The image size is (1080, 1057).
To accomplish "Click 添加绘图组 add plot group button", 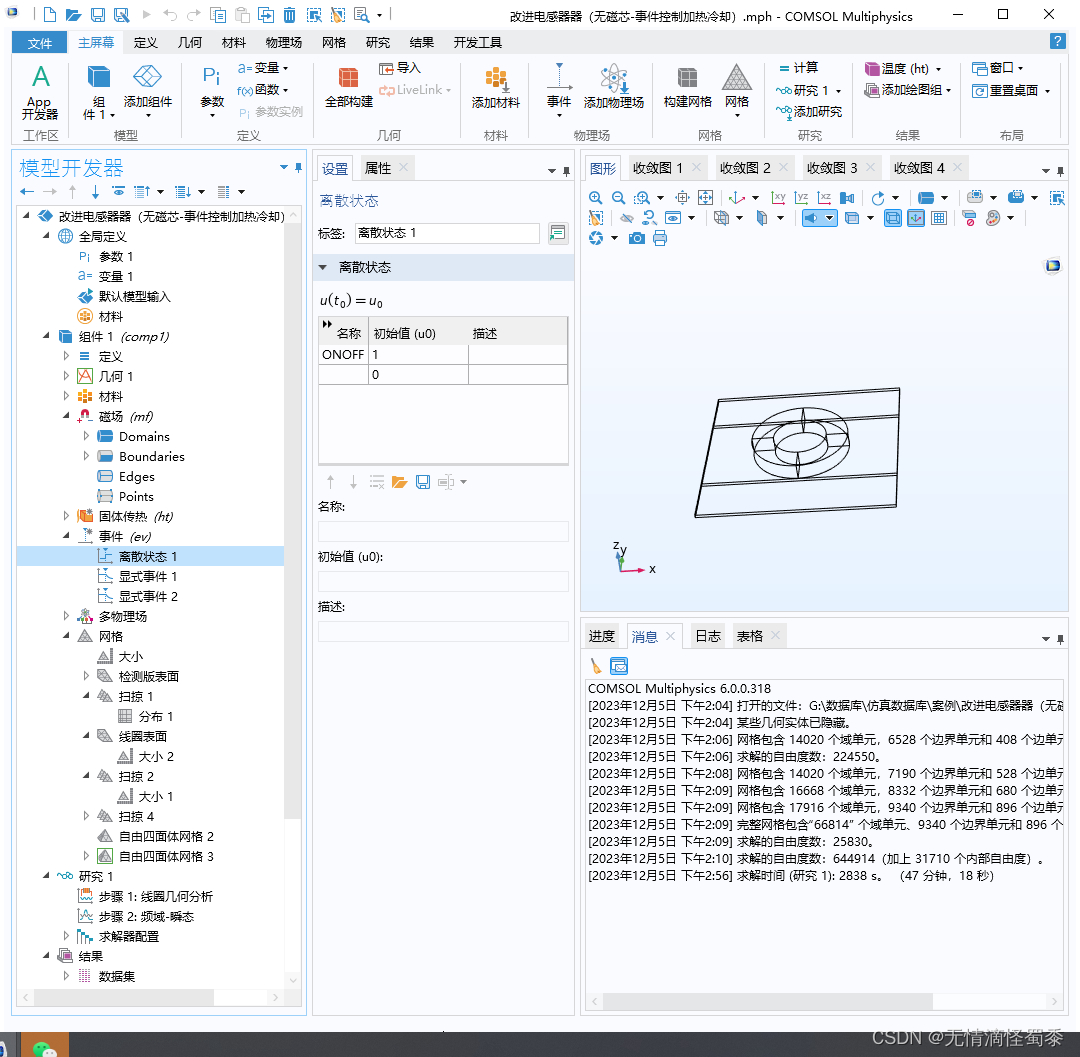I will (908, 90).
